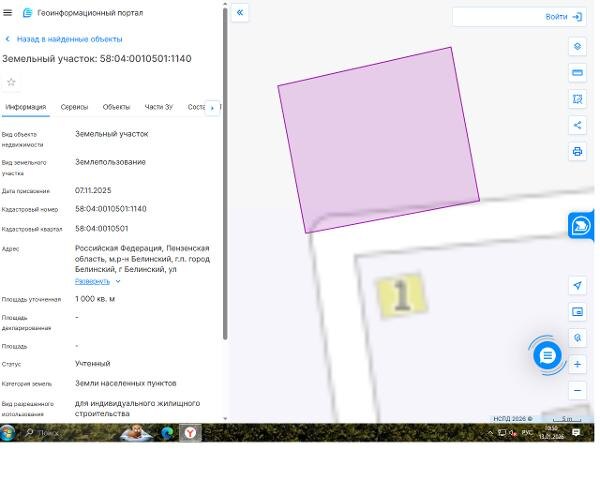Open Microsoft Edge from taskbar
The height and width of the screenshot is (480, 600).
point(167,433)
